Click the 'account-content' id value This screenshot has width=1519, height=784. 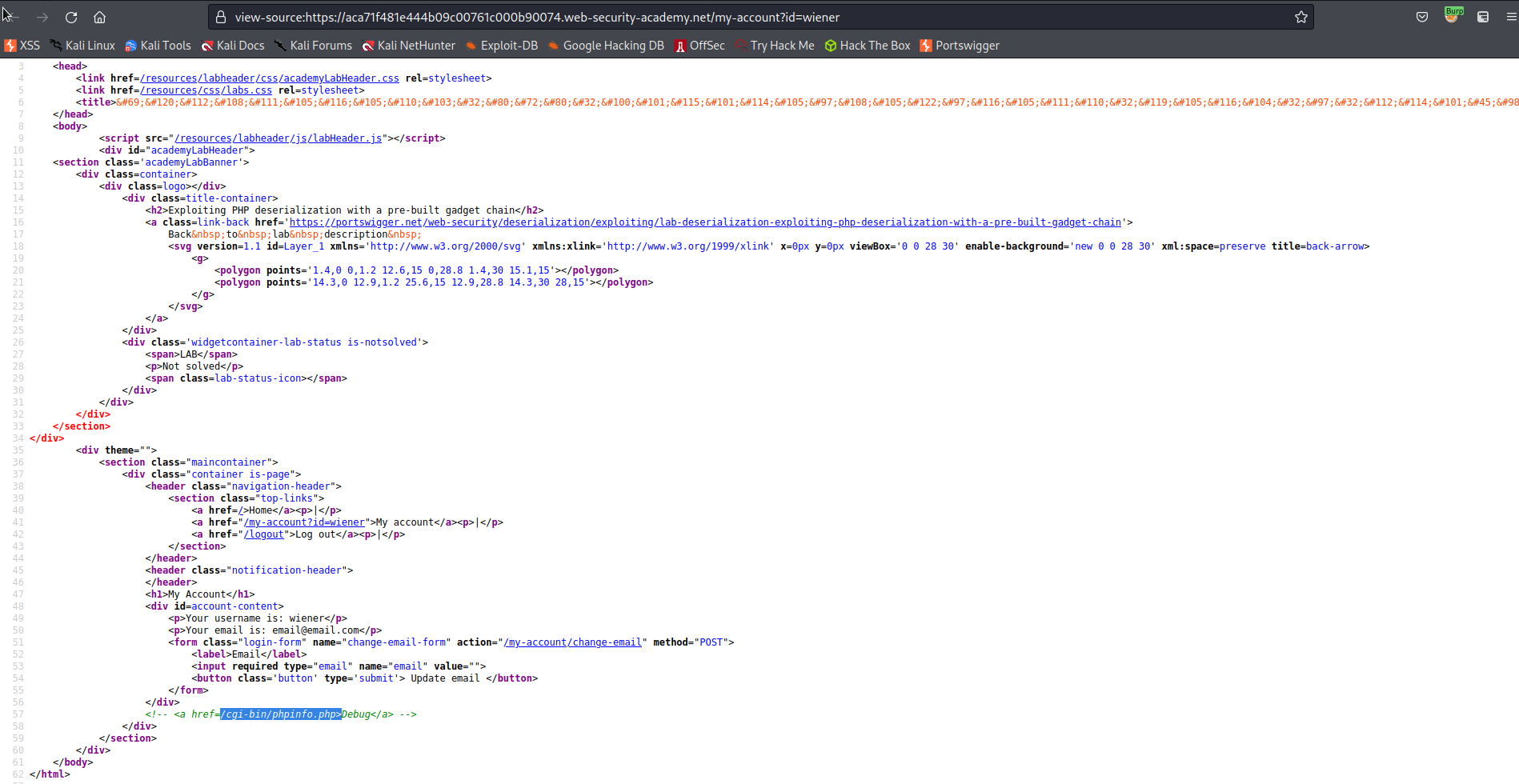(234, 606)
